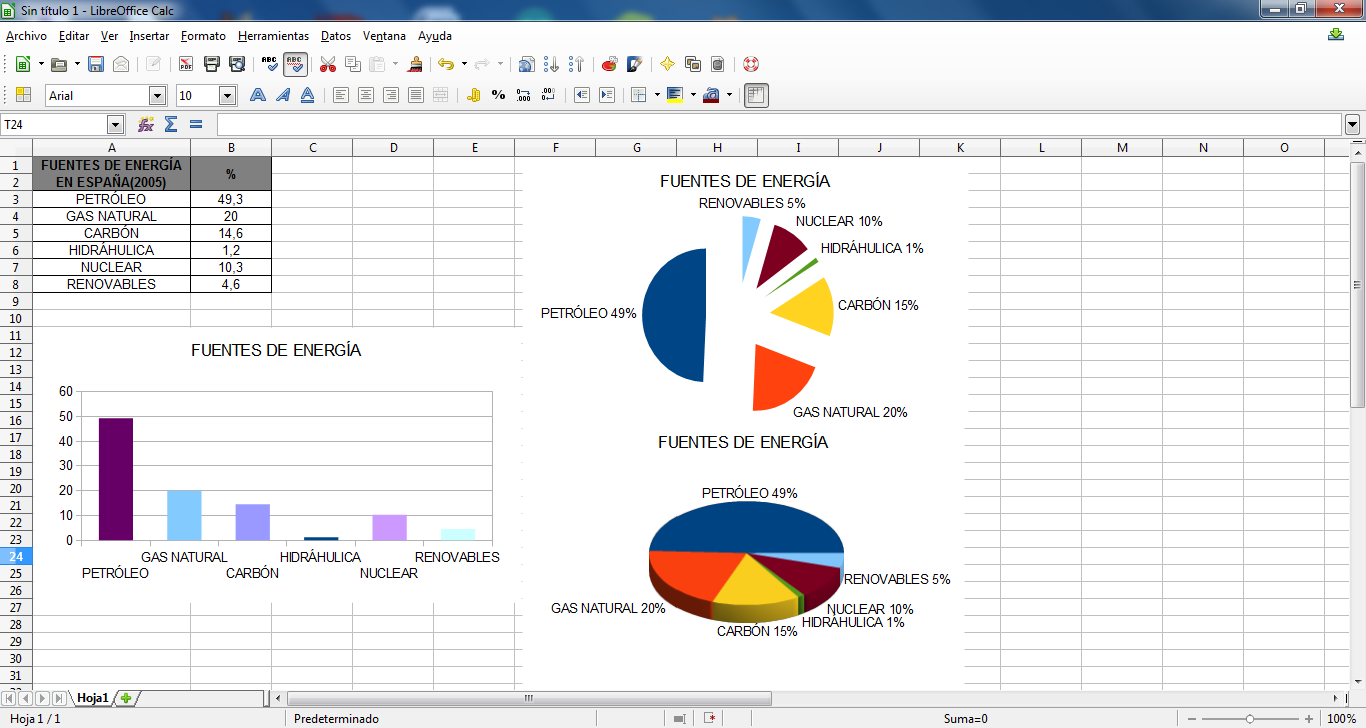Click the horizontal scrollbar thumb

tap(529, 698)
